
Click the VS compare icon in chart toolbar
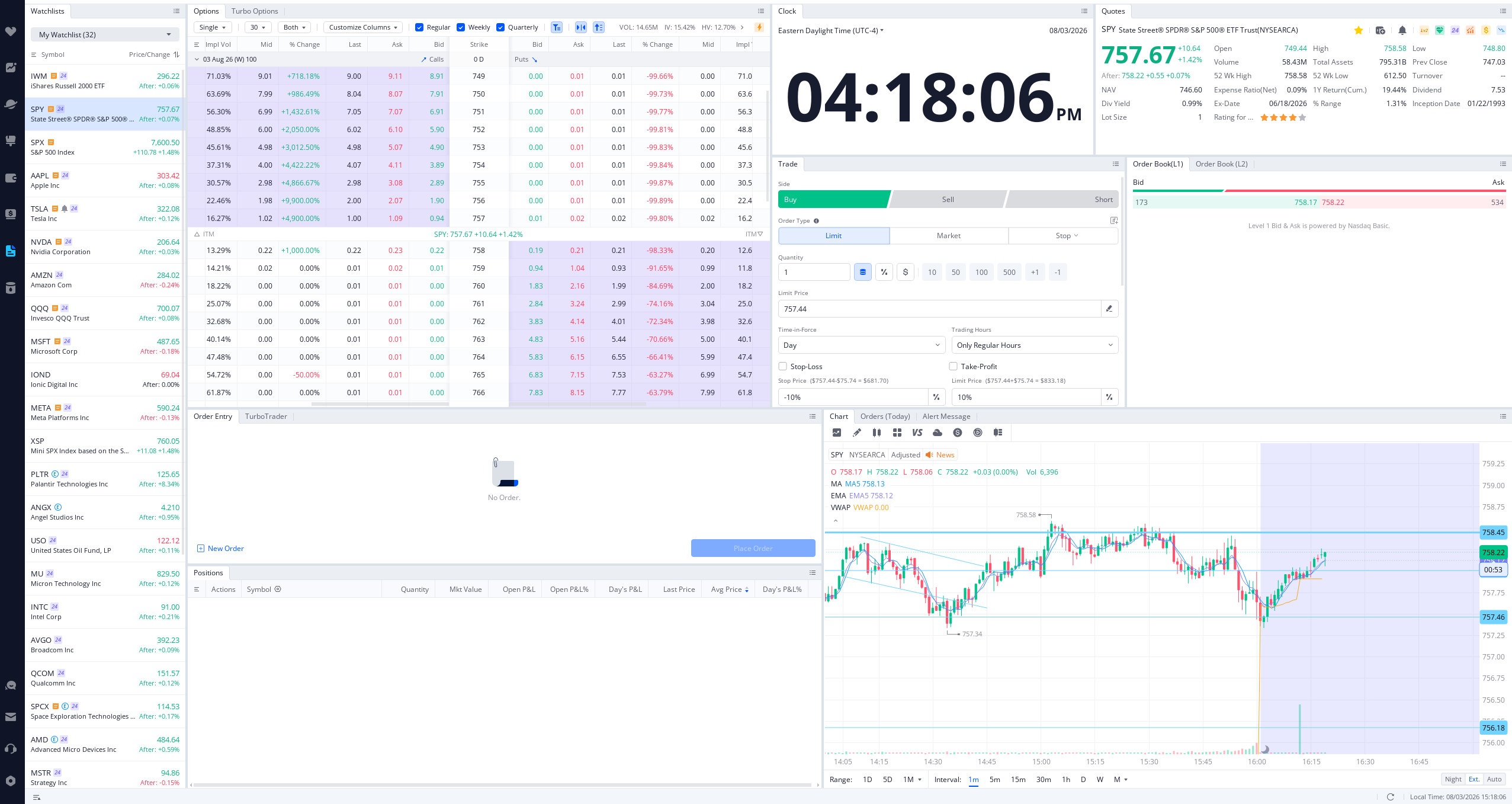pyautogui.click(x=917, y=433)
